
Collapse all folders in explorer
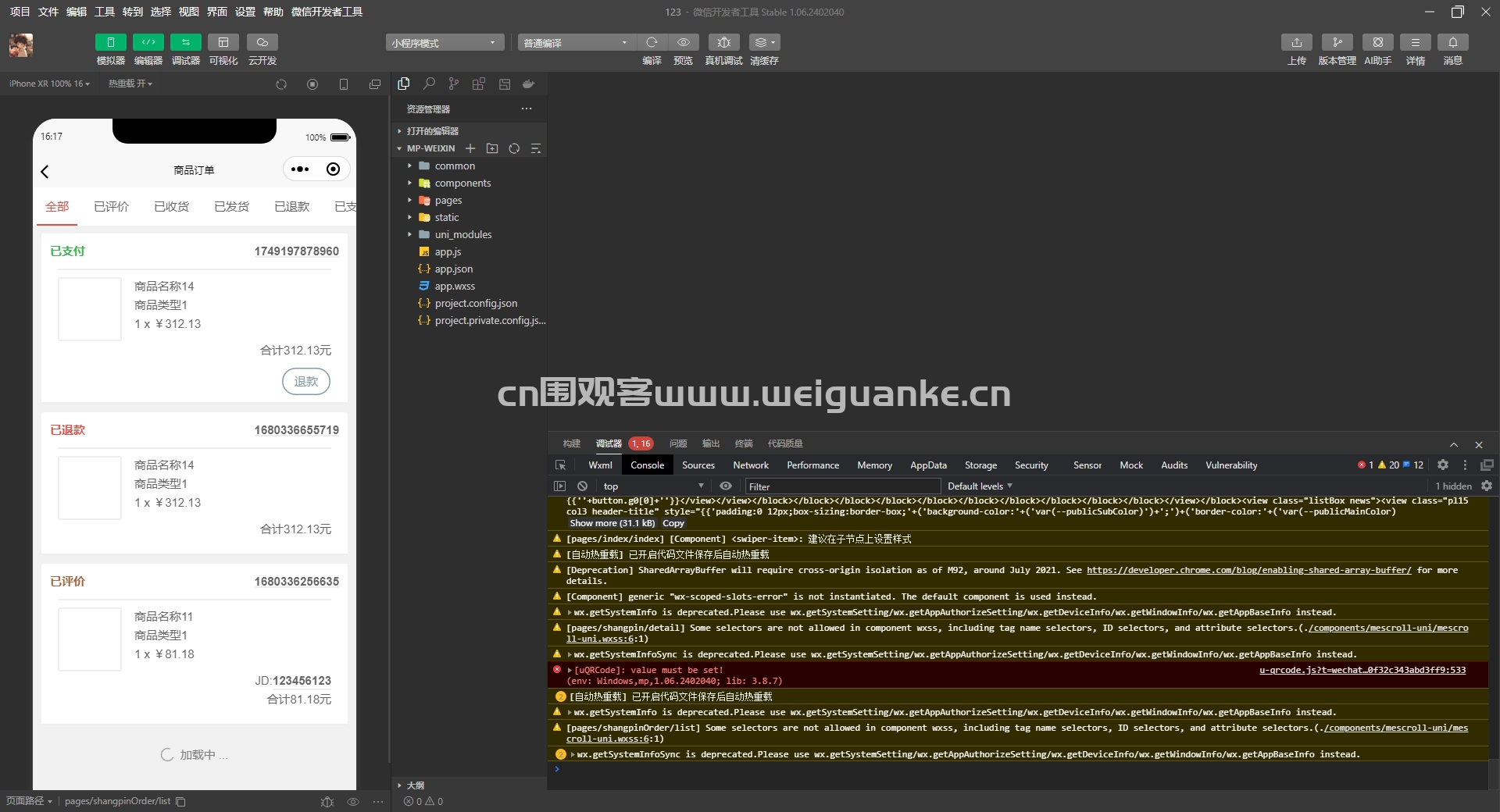(x=536, y=148)
